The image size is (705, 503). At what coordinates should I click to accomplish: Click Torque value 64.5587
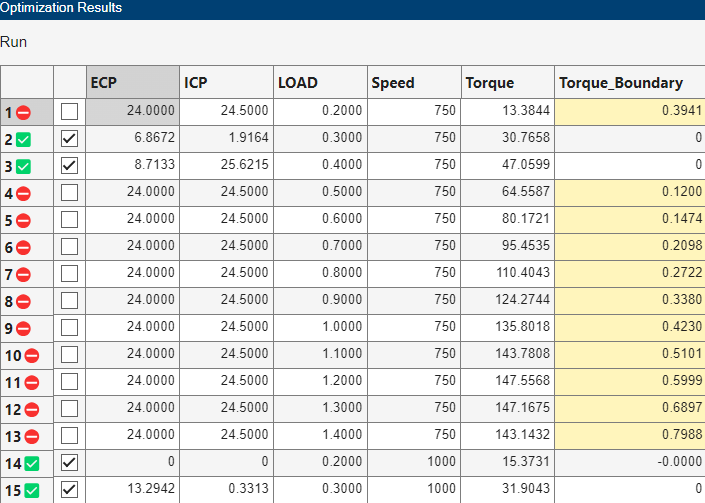(x=526, y=191)
